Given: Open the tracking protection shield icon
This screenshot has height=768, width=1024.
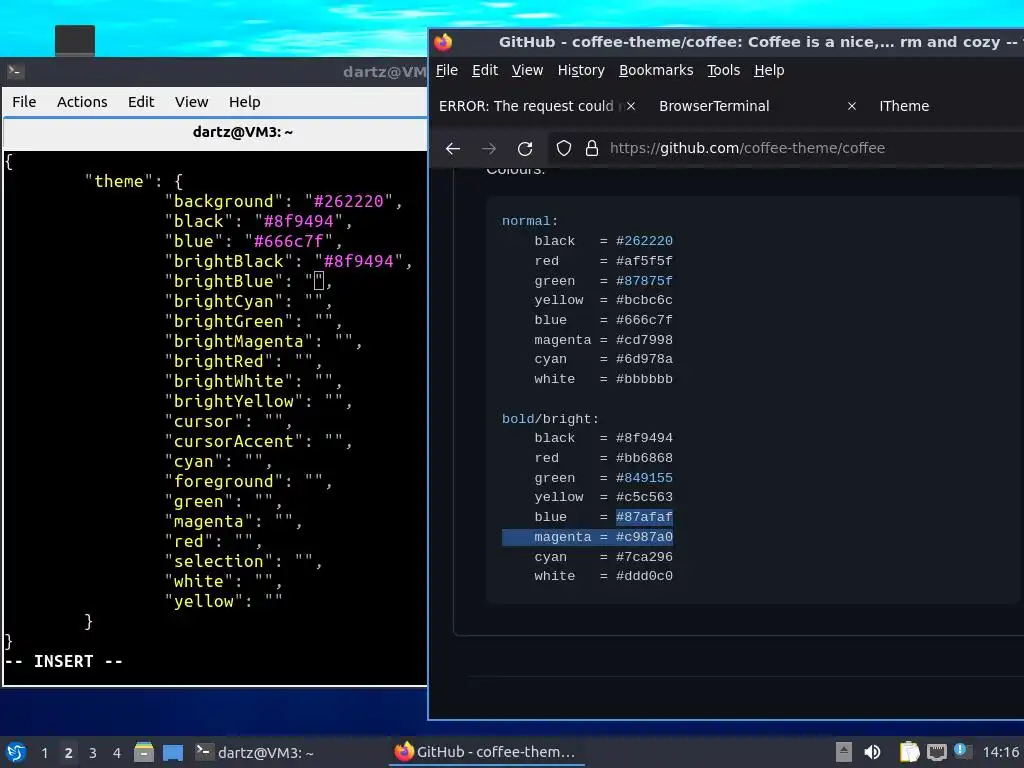Looking at the screenshot, I should click(x=564, y=148).
